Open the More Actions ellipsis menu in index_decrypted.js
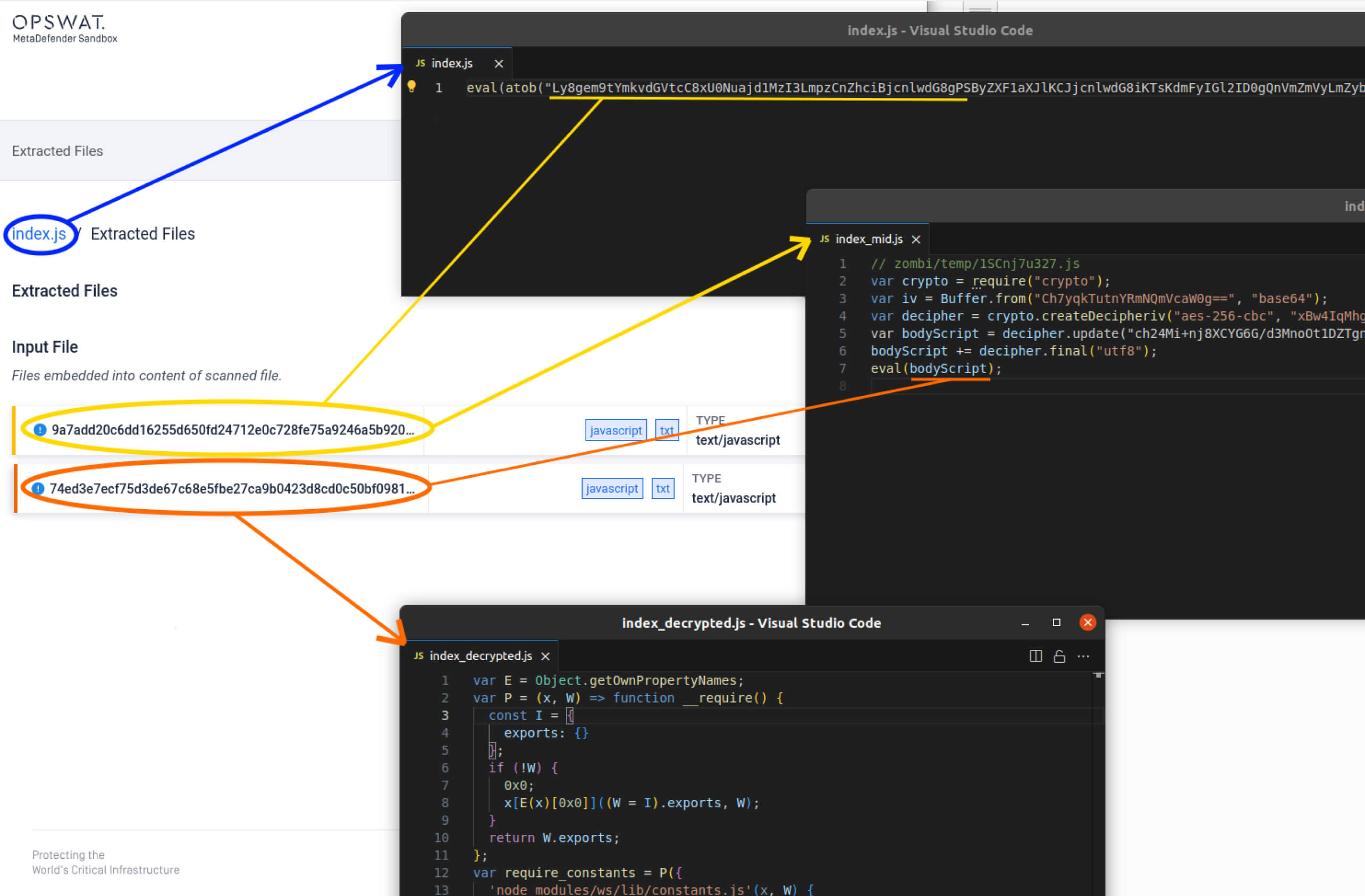 pos(1084,656)
